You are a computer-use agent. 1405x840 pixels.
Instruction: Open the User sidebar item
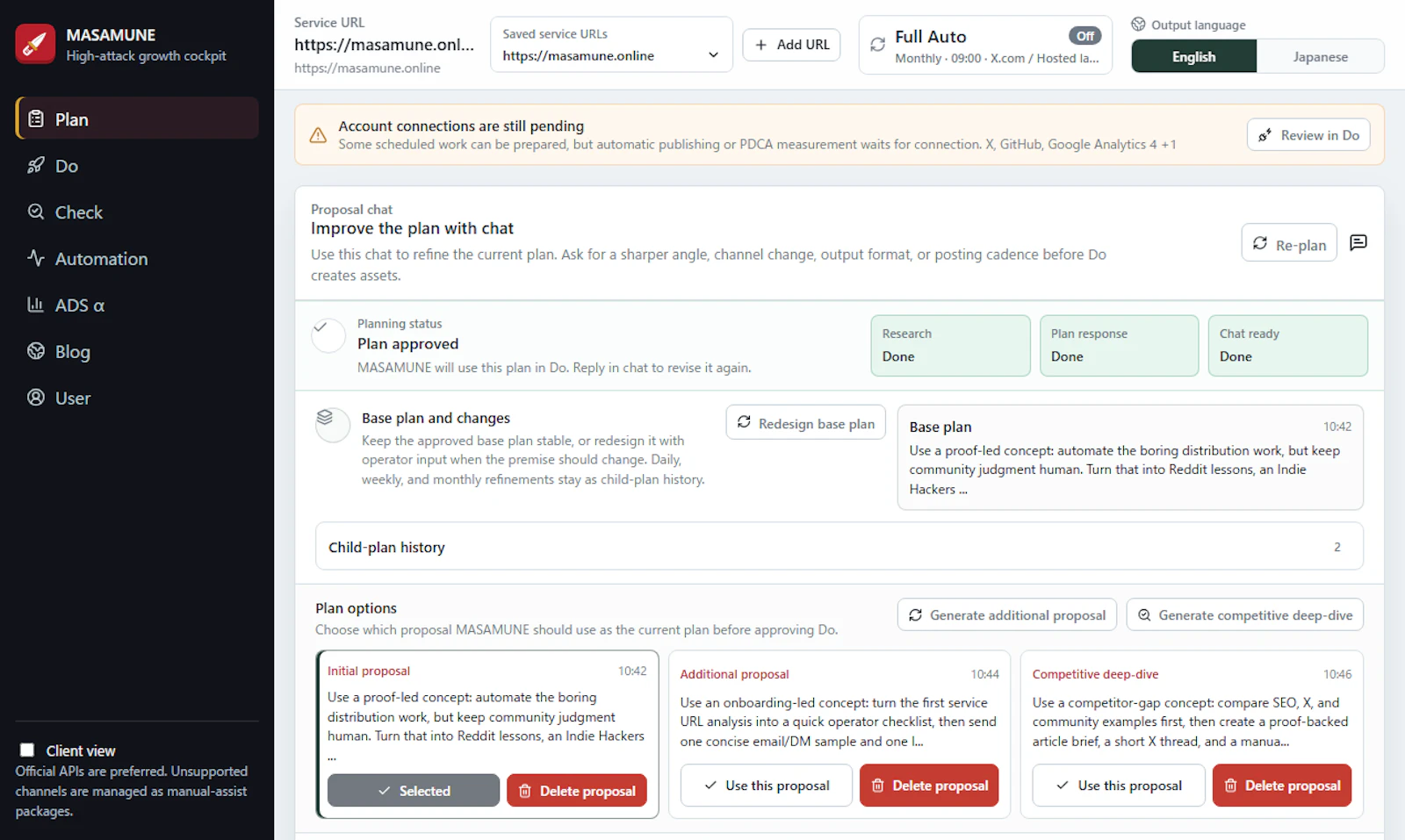(x=137, y=398)
